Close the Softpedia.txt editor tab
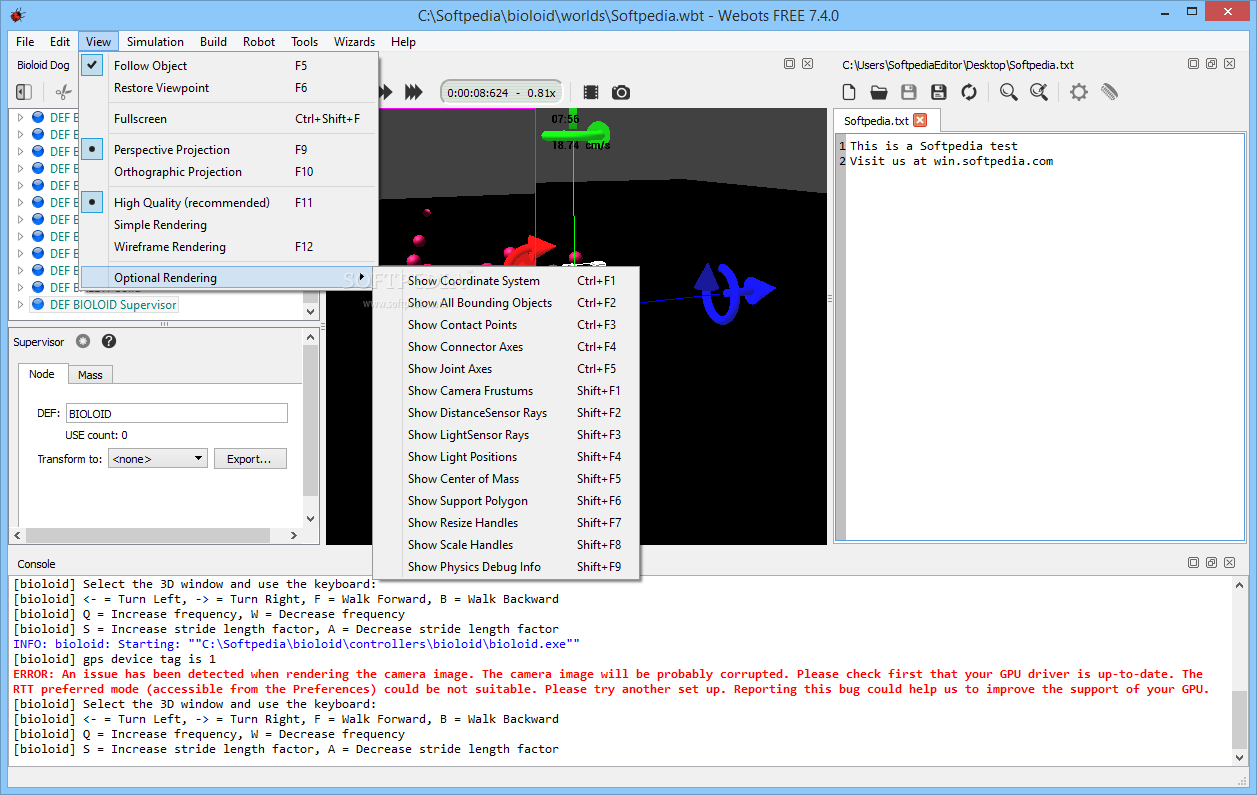The image size is (1257, 795). point(920,120)
